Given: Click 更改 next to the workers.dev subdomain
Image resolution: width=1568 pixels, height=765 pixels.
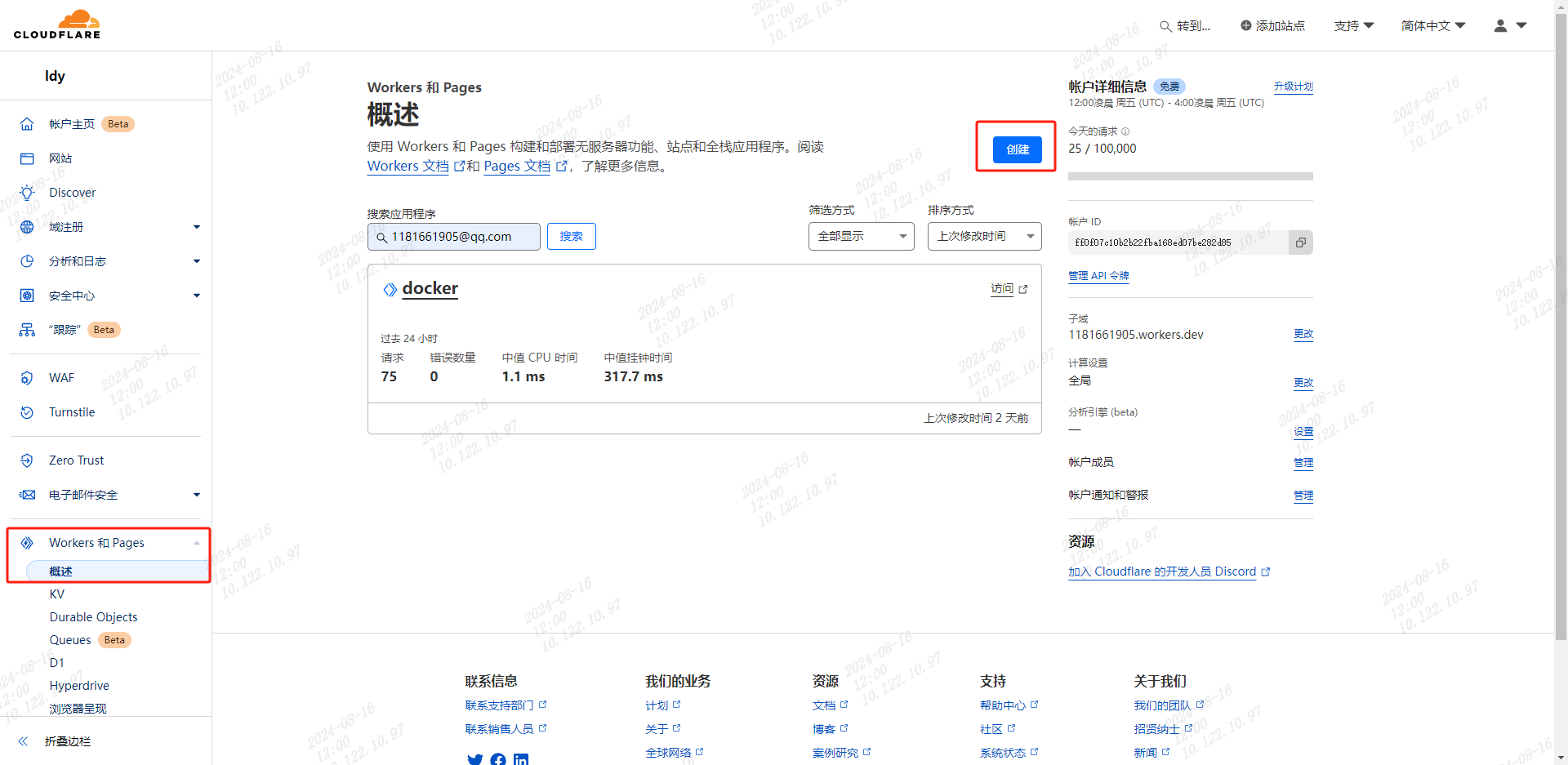Looking at the screenshot, I should 1303,334.
